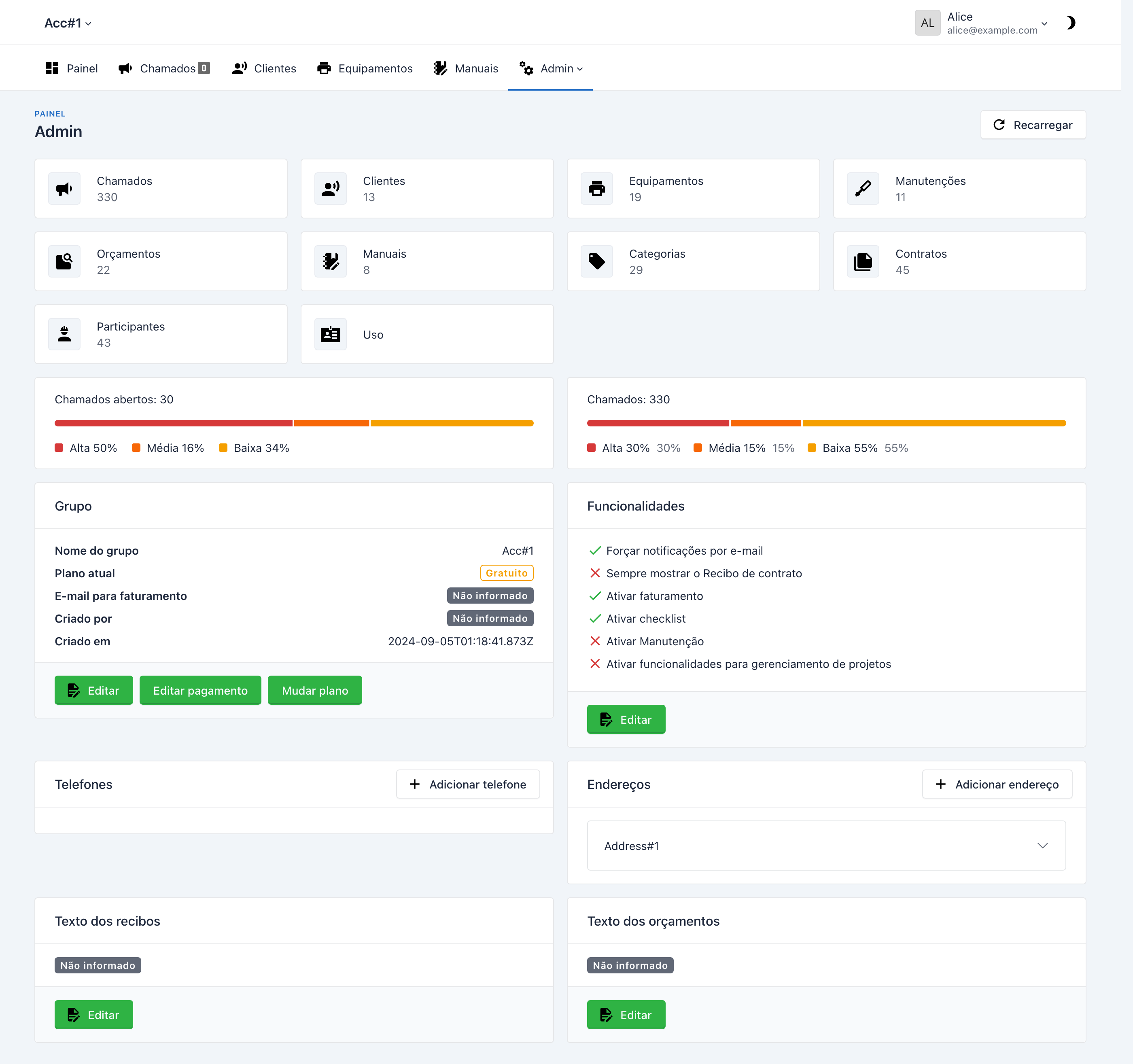Click the Painel breadcrumb link

coord(50,113)
